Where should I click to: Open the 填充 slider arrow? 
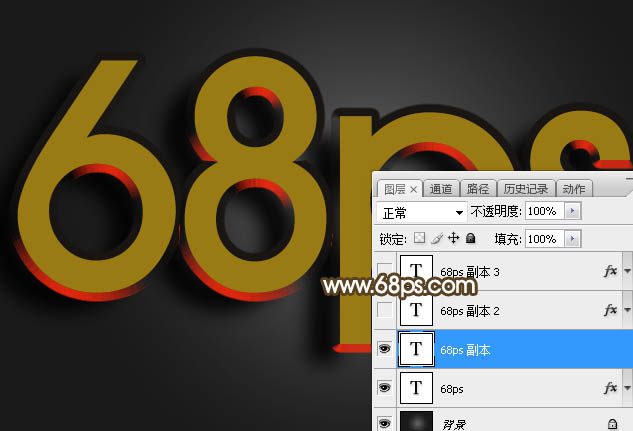point(572,239)
